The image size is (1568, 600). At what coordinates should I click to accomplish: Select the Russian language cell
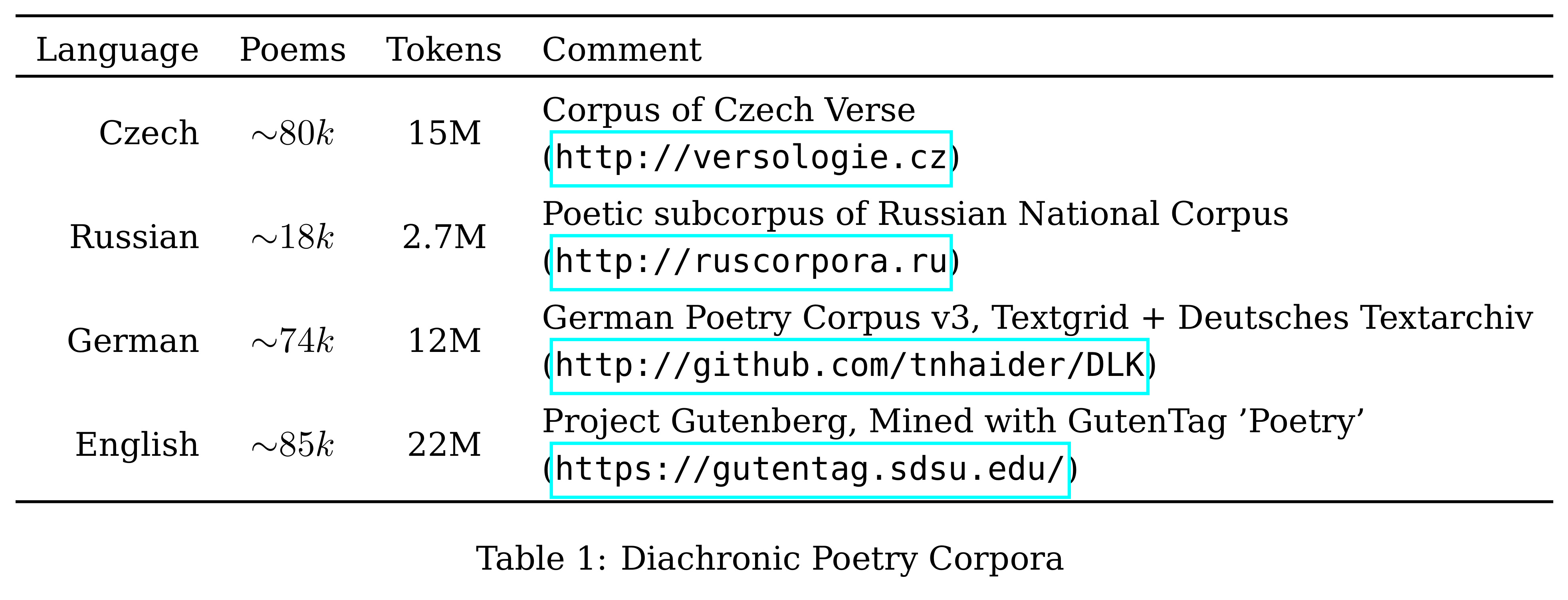[x=135, y=236]
